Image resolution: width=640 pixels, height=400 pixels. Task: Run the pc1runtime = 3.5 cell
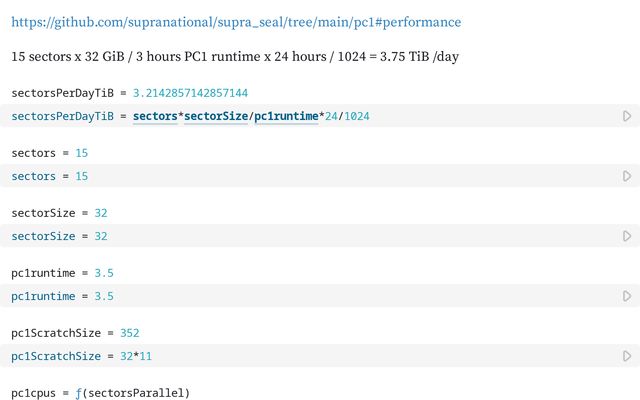[627, 296]
